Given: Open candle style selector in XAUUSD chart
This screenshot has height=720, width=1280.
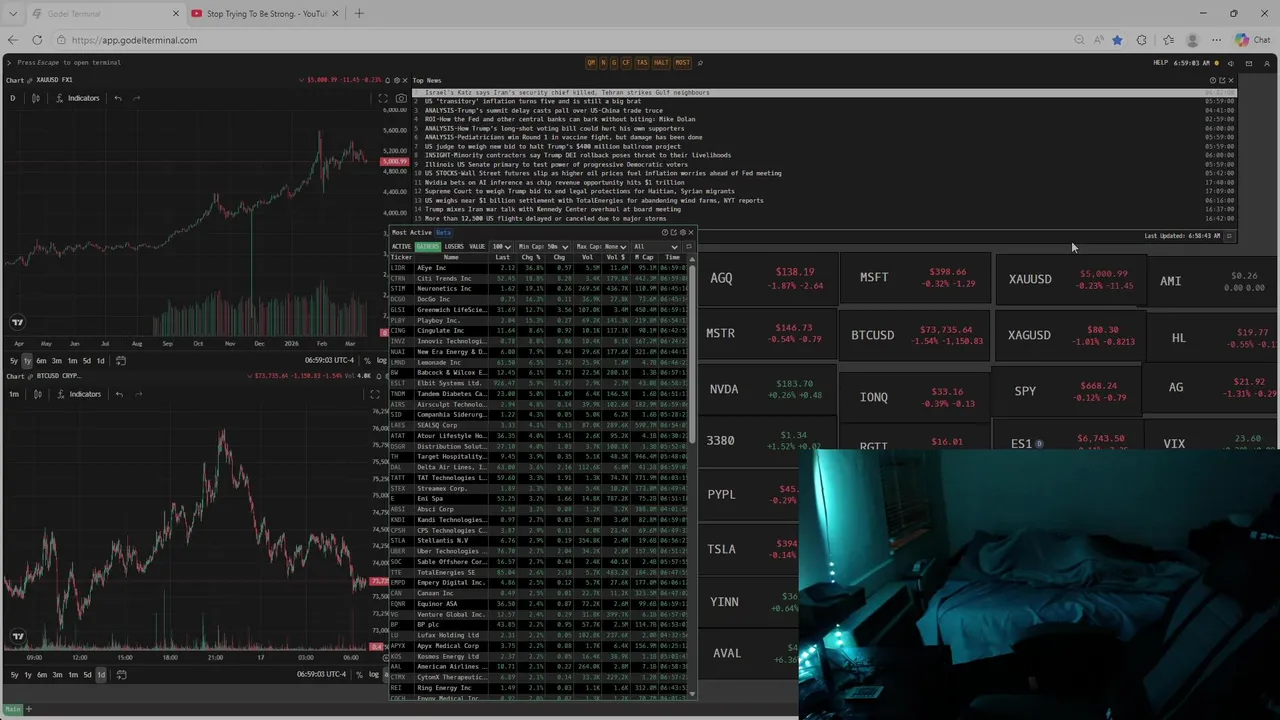Looking at the screenshot, I should click(x=36, y=98).
